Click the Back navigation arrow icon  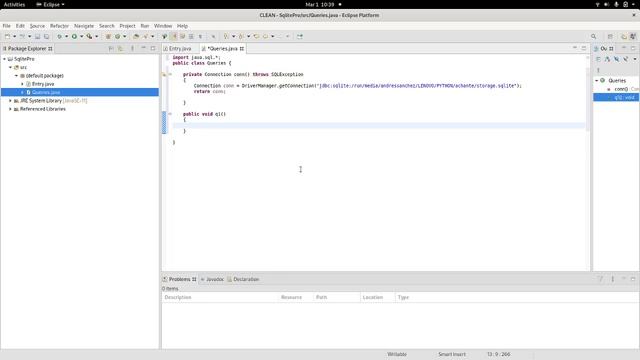pyautogui.click(x=266, y=36)
